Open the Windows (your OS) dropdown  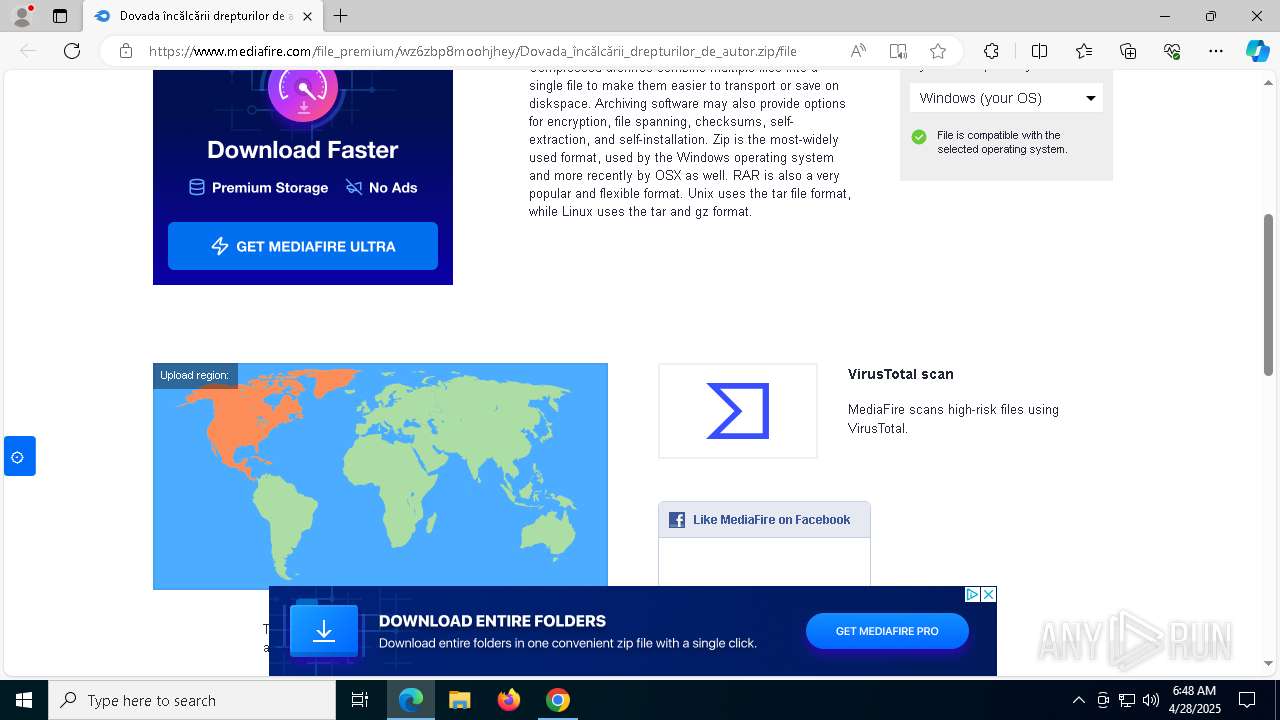(1006, 98)
